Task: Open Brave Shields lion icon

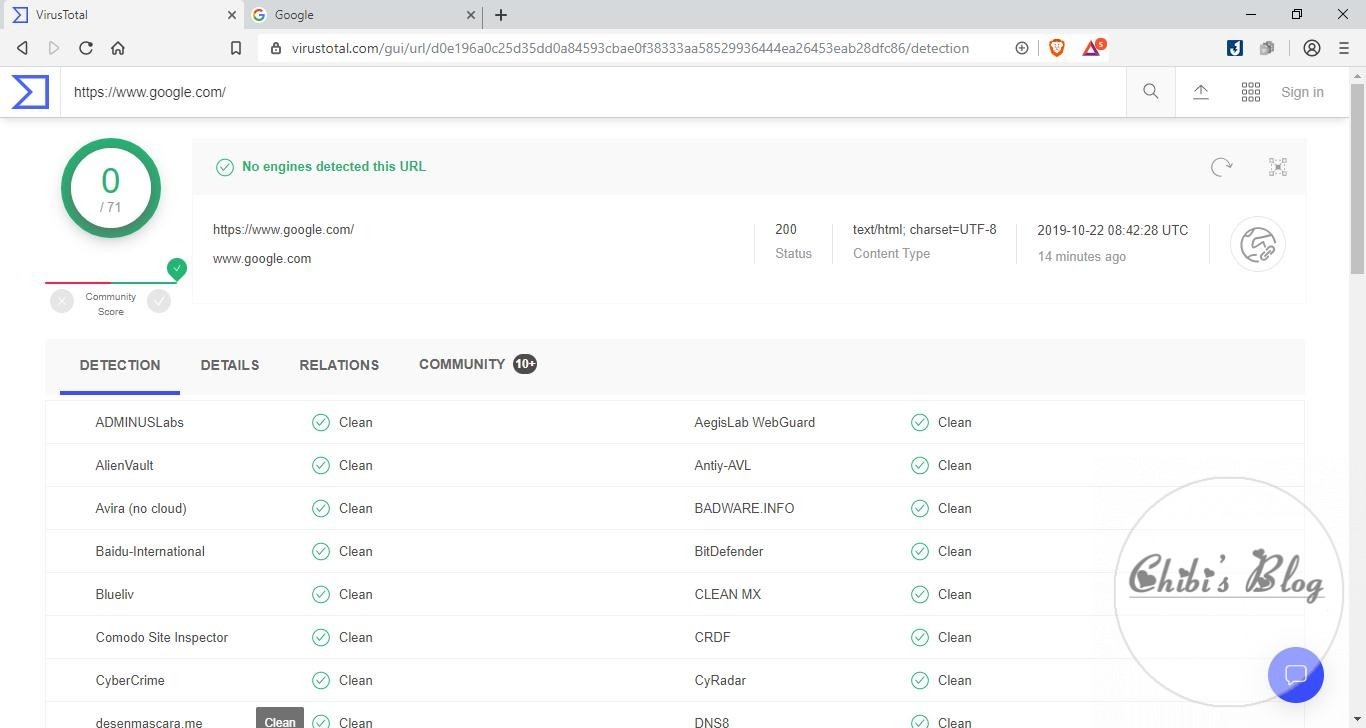Action: [x=1057, y=48]
